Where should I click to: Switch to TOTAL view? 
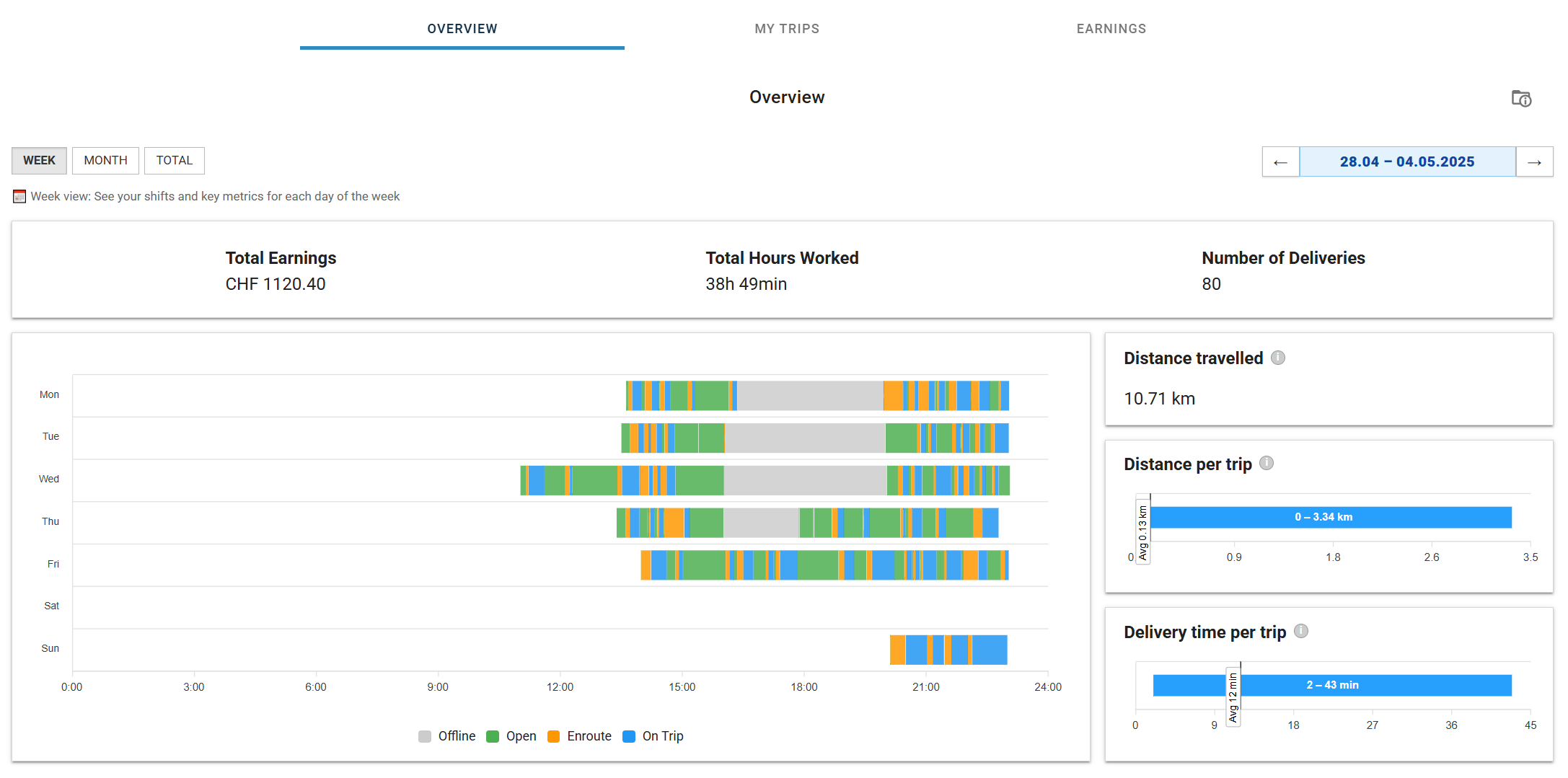pyautogui.click(x=175, y=160)
